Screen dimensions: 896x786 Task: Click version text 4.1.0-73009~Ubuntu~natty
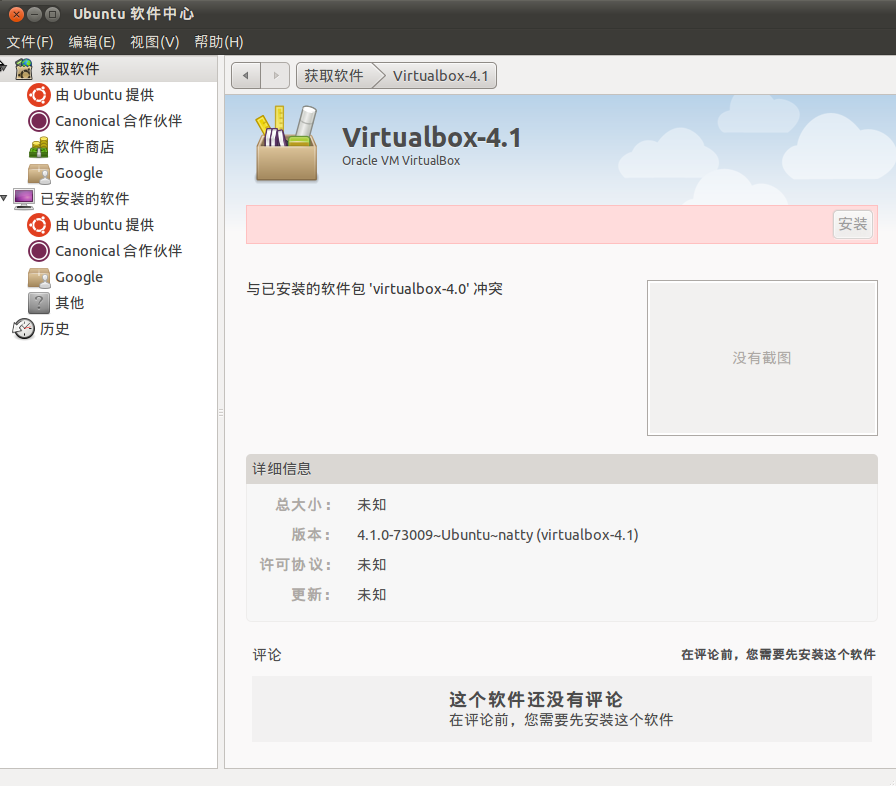pos(498,535)
